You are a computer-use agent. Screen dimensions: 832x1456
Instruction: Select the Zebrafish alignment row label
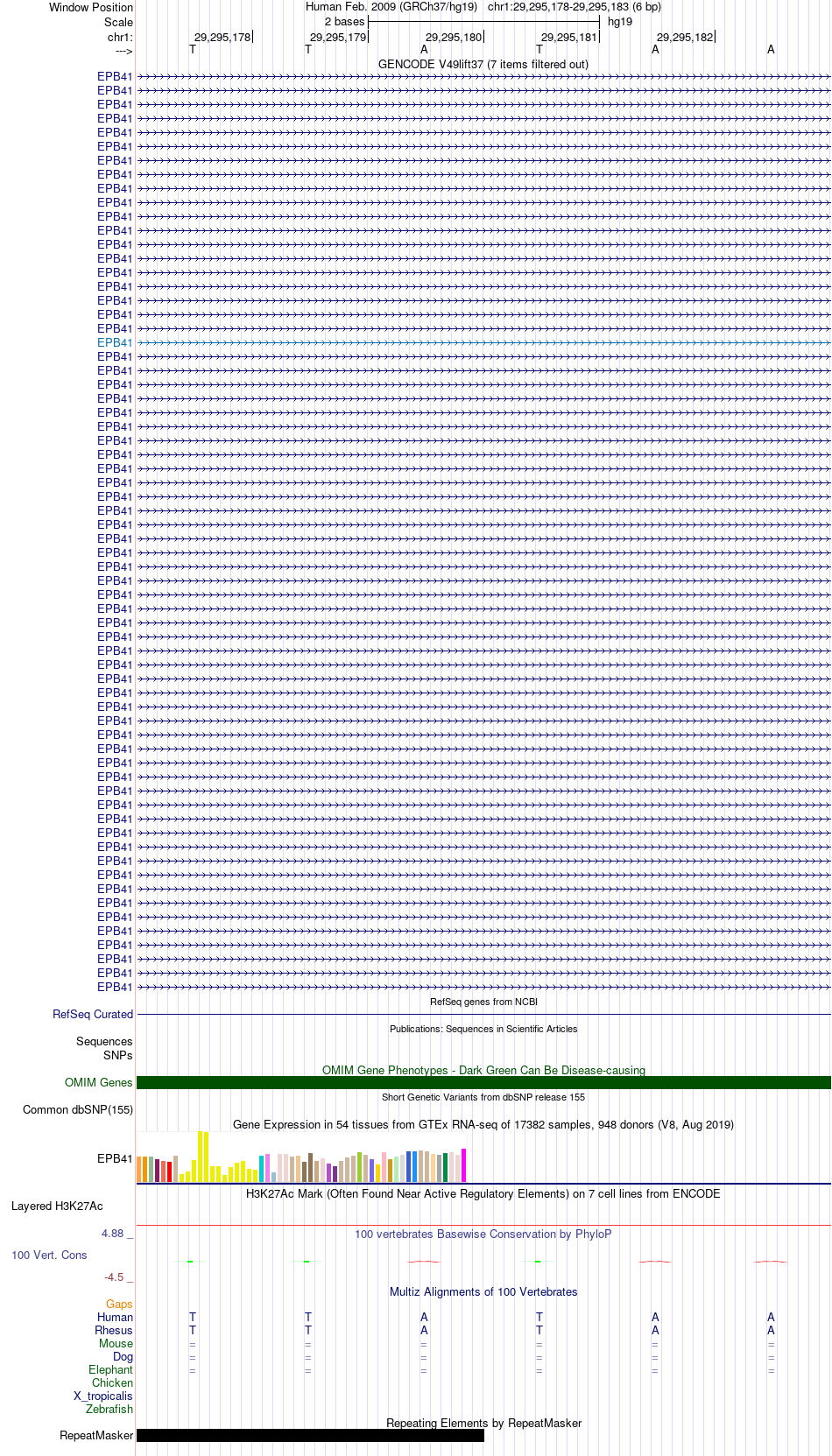pos(109,1410)
